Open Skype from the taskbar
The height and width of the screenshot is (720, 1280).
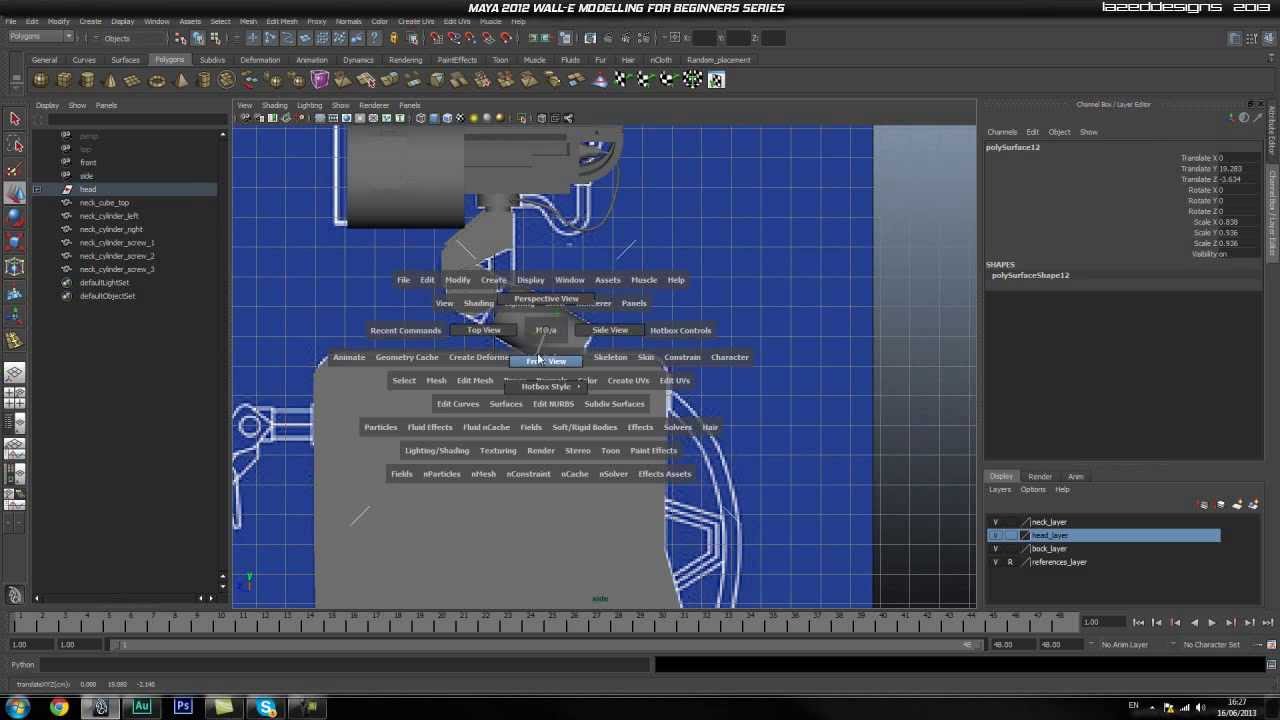pos(266,708)
